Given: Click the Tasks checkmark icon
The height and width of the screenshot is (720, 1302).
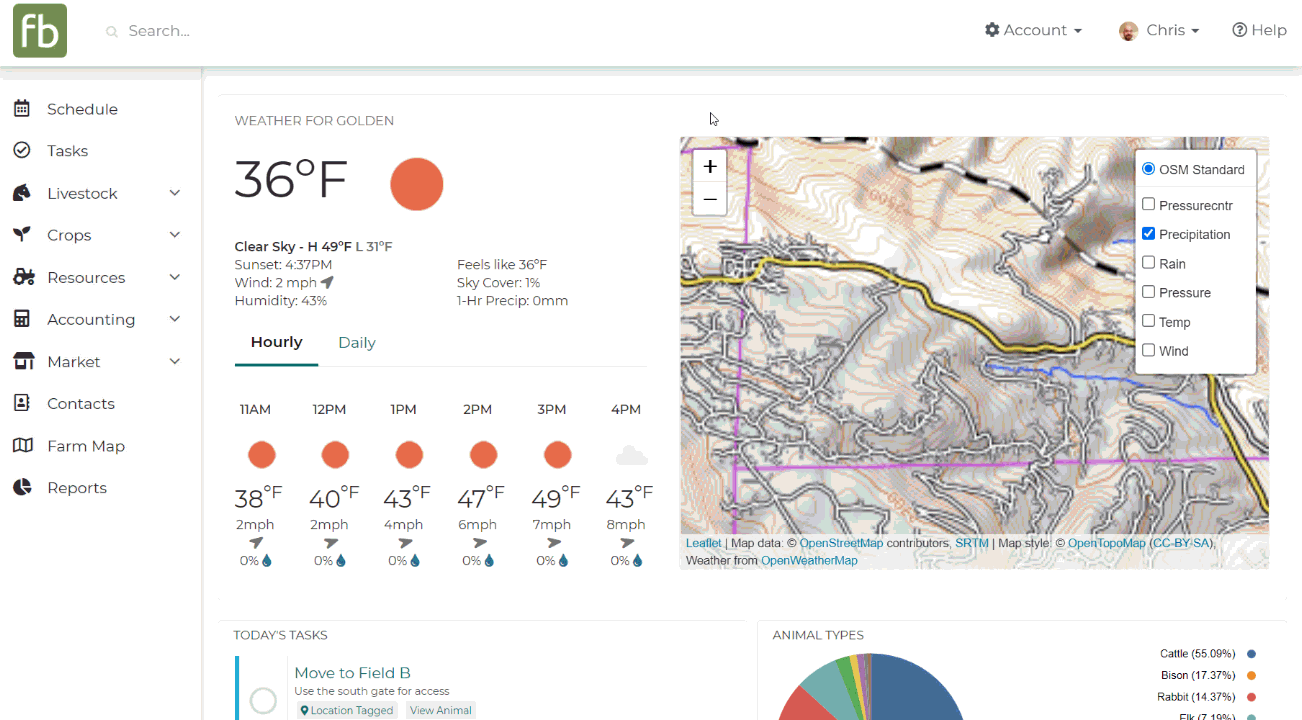Looking at the screenshot, I should [x=22, y=151].
